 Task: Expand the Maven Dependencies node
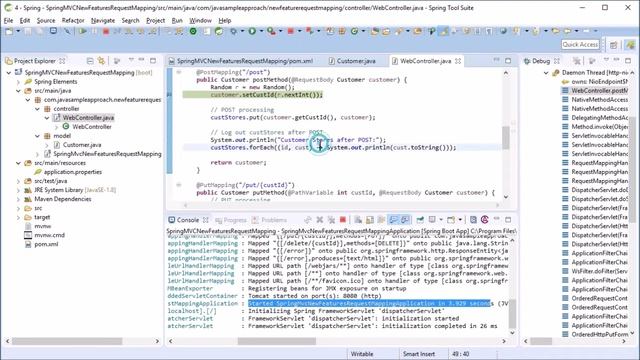(x=18, y=199)
